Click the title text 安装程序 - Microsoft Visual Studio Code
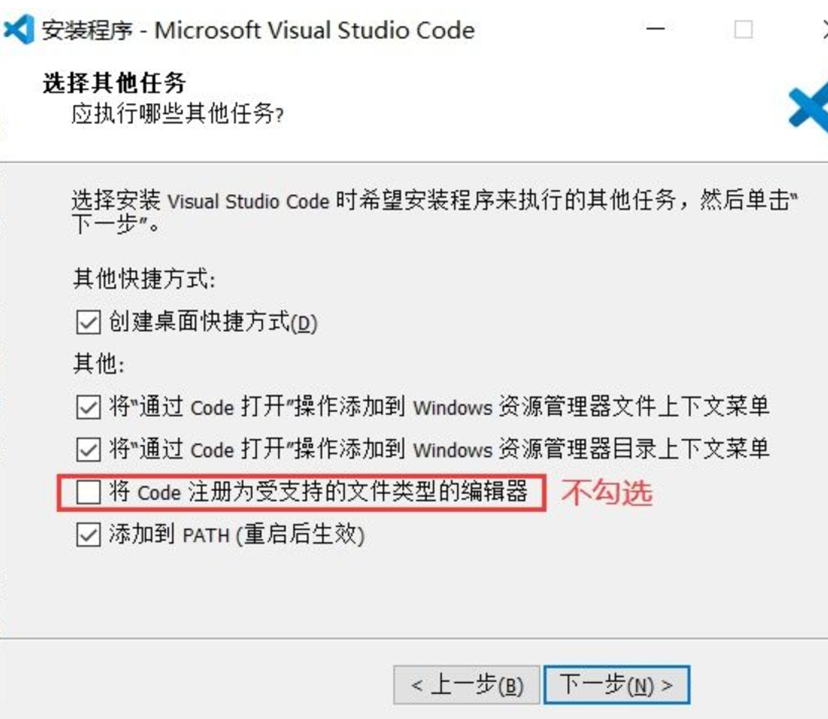This screenshot has height=719, width=828. click(x=258, y=30)
